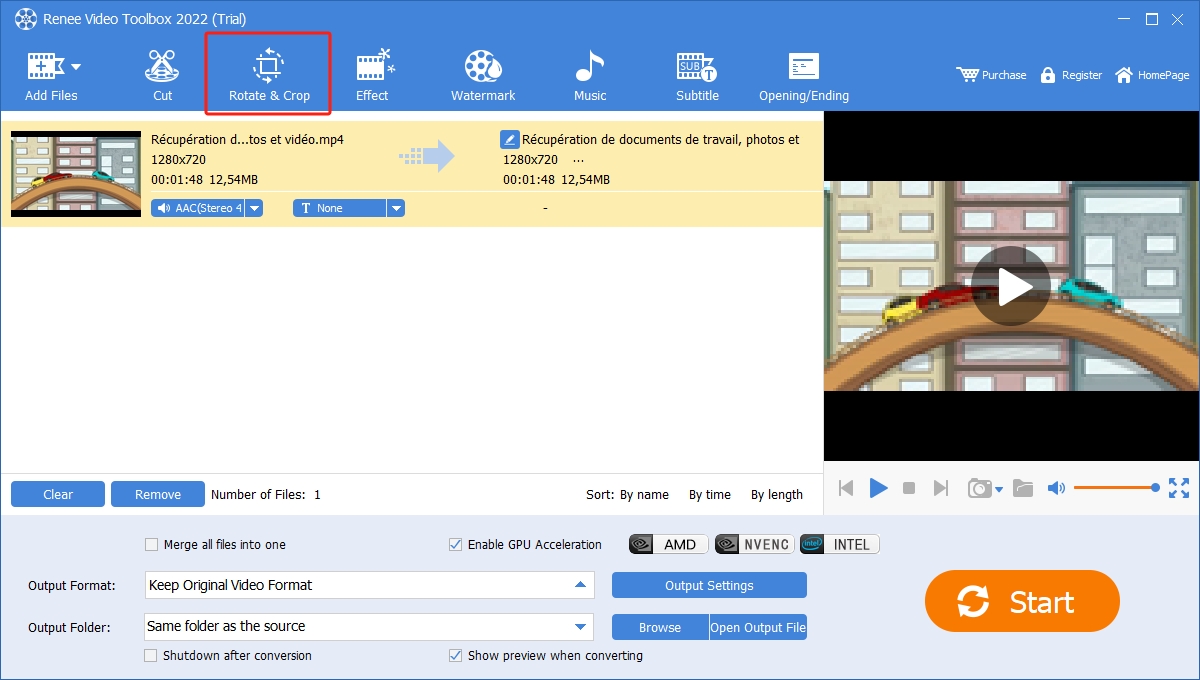Adjust the volume slider
The height and width of the screenshot is (680, 1200).
coord(1115,487)
